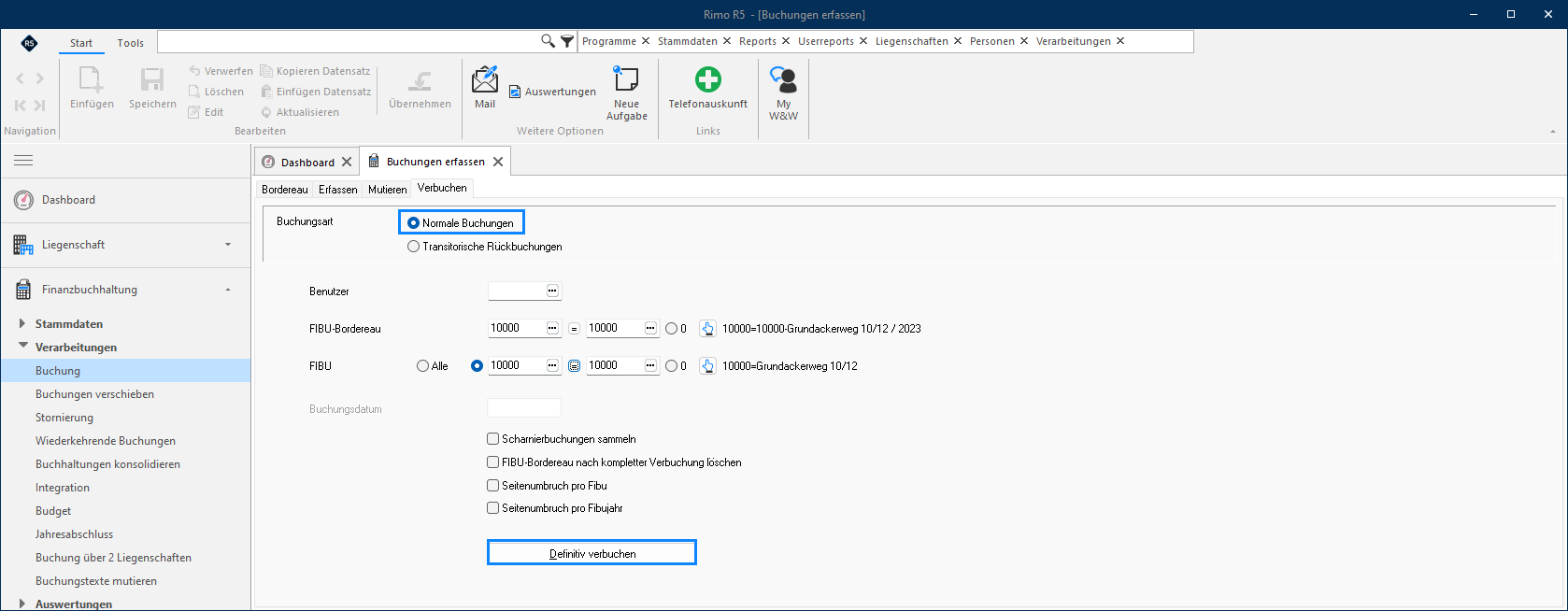Jump to last record arrow
This screenshot has height=611, width=1568.
[39, 106]
